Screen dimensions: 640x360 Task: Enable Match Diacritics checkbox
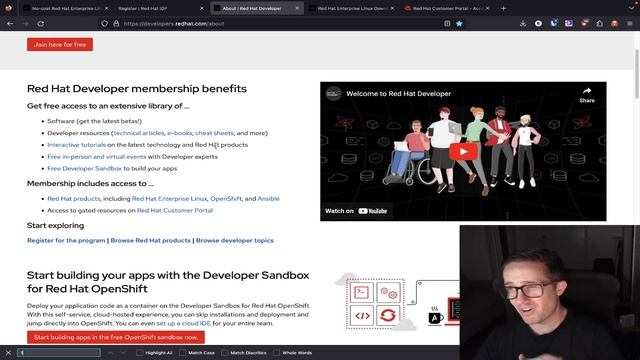[x=224, y=352]
